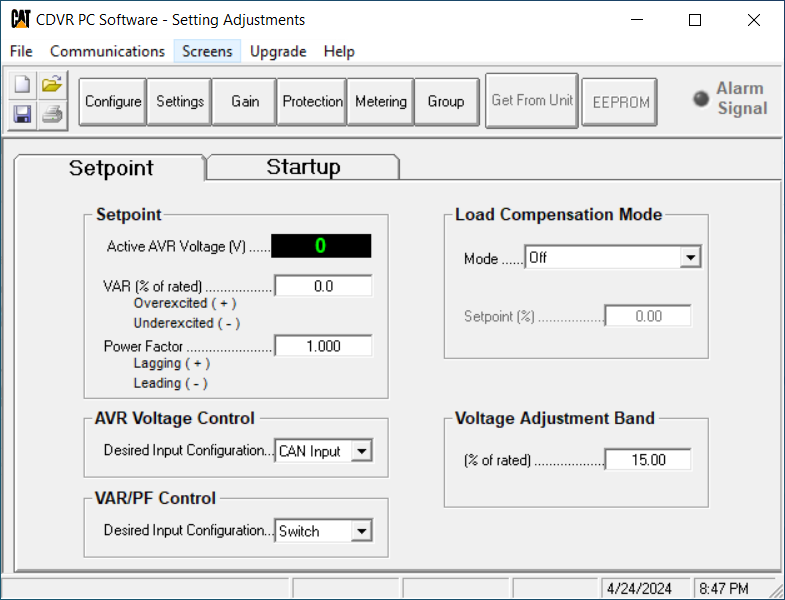
Task: Click the Load Compensation Setpoint (%) field
Action: [x=648, y=316]
